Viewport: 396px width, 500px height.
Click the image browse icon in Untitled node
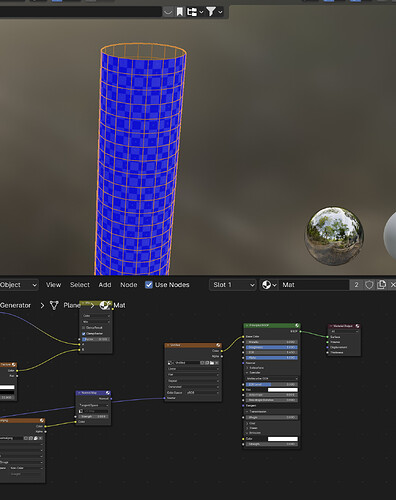pos(170,363)
